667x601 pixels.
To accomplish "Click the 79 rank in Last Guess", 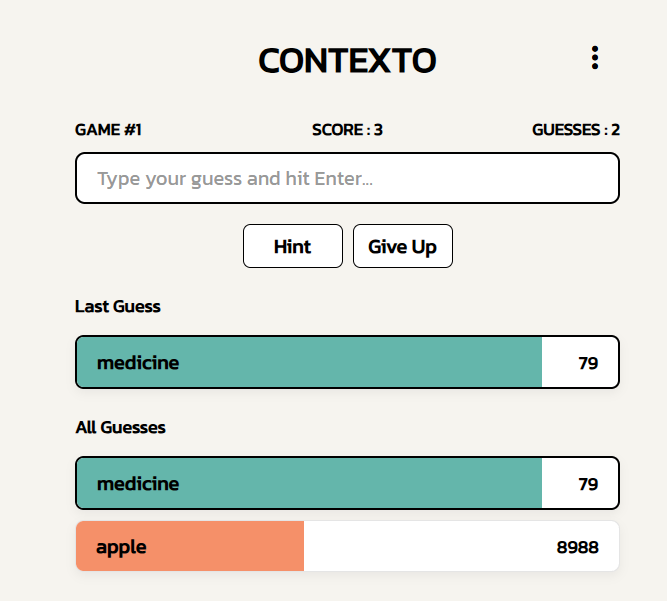I will click(x=588, y=363).
